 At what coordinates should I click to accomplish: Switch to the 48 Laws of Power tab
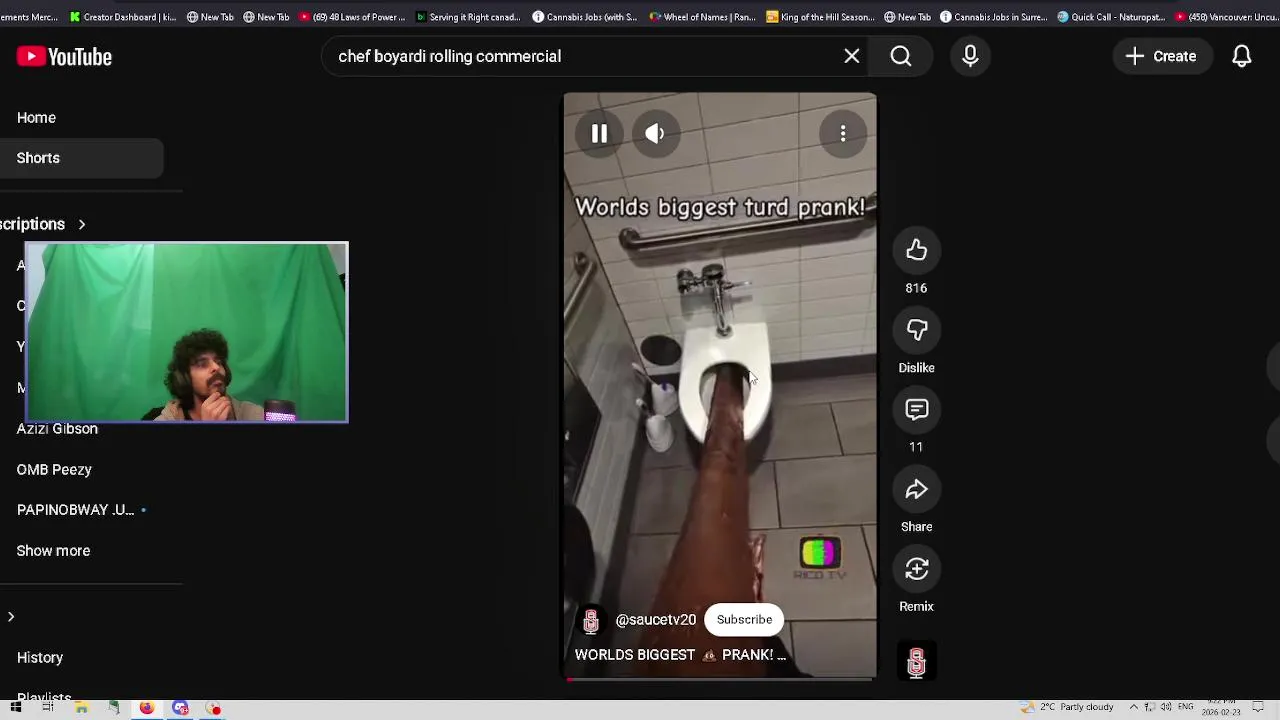click(352, 17)
